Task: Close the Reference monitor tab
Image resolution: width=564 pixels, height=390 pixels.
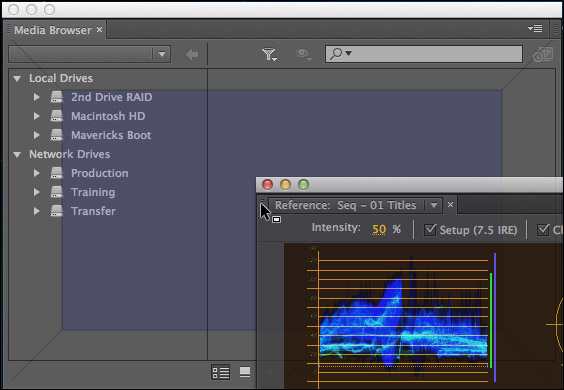Action: pos(450,204)
